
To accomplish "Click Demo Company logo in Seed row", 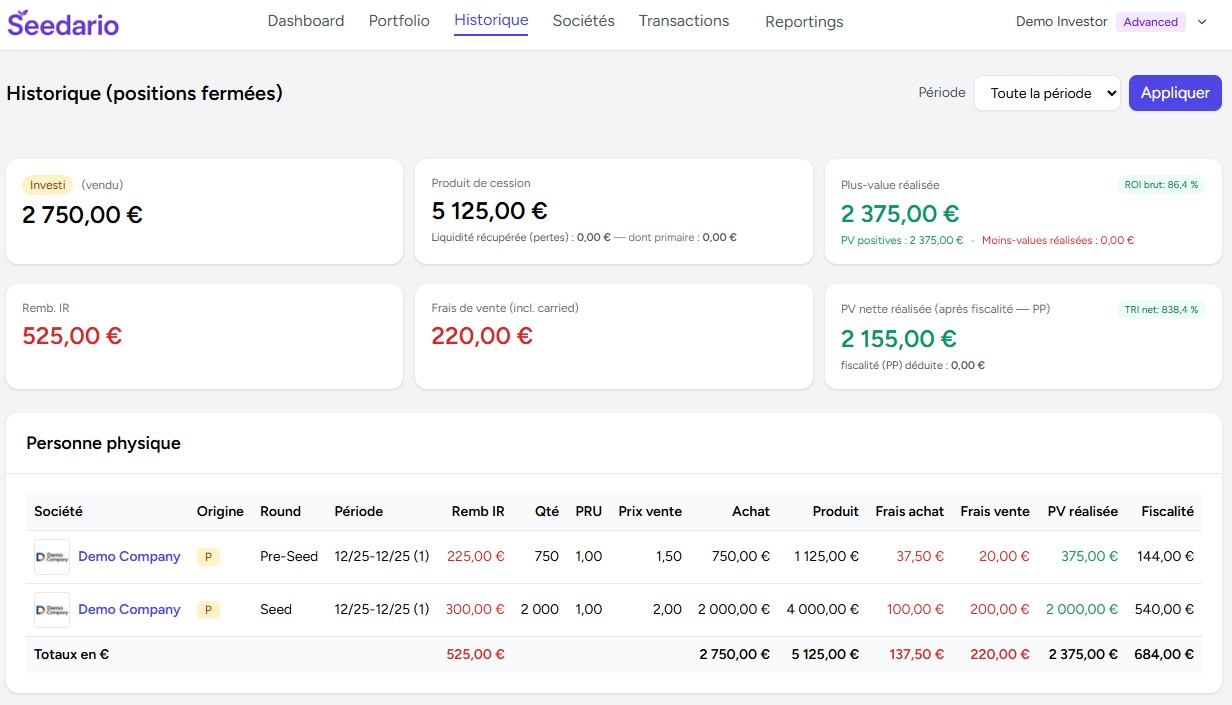I will [52, 610].
